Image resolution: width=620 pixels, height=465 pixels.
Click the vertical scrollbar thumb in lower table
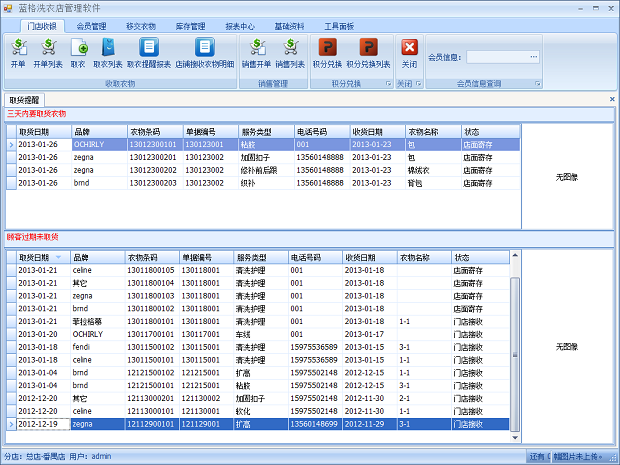click(515, 354)
